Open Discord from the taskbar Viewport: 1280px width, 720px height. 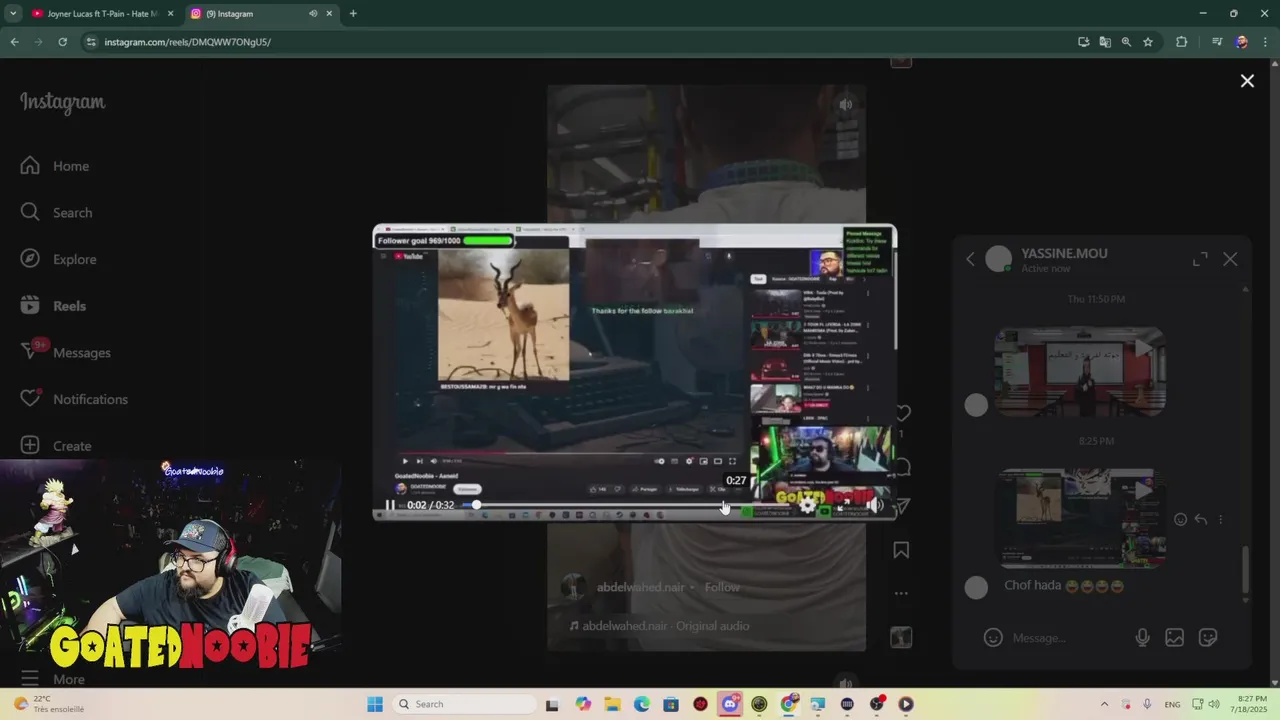pyautogui.click(x=730, y=704)
